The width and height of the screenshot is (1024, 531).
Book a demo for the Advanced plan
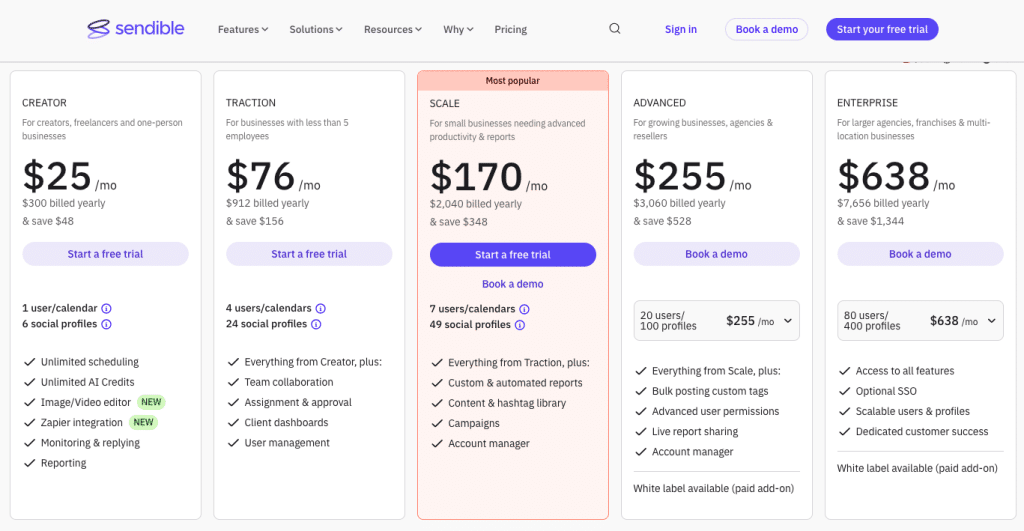coord(716,254)
